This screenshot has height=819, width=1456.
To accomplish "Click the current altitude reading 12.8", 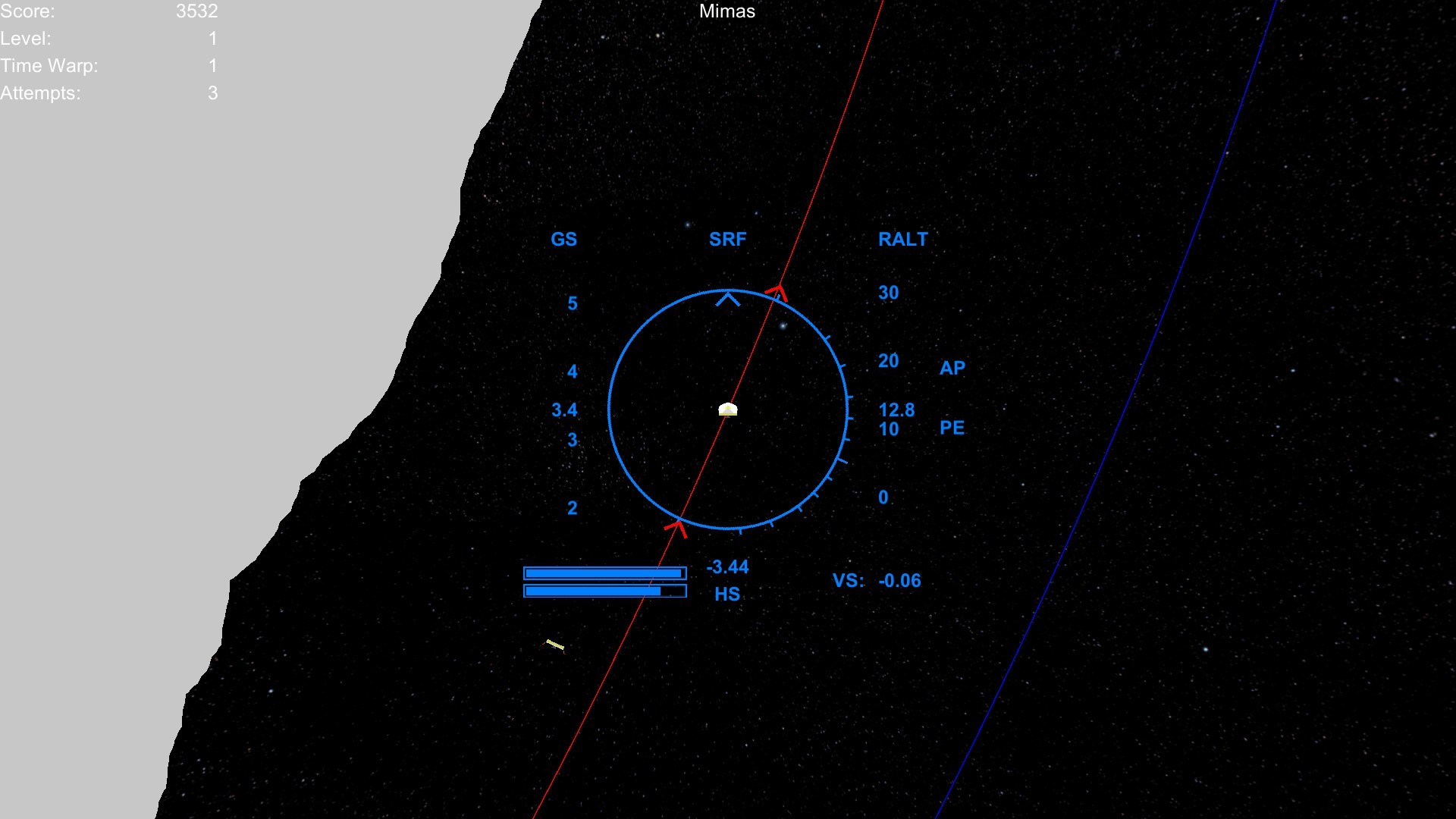I will pos(896,410).
